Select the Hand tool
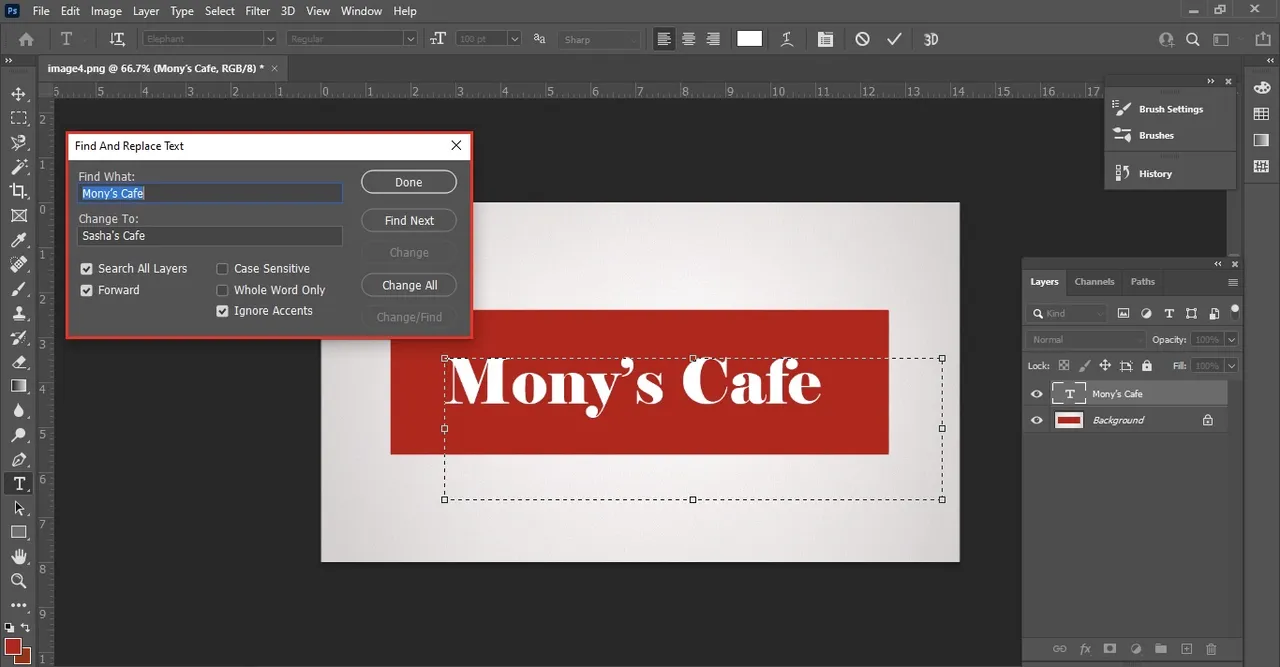Image resolution: width=1280 pixels, height=667 pixels. pos(18,556)
